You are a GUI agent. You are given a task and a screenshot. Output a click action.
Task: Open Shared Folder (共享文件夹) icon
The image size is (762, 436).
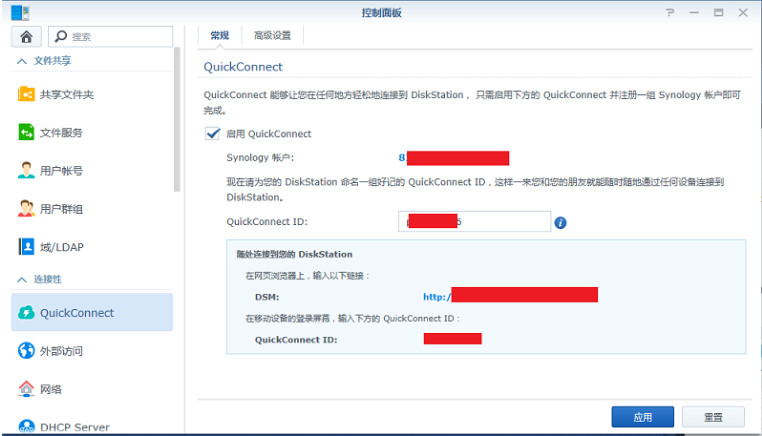[26, 94]
